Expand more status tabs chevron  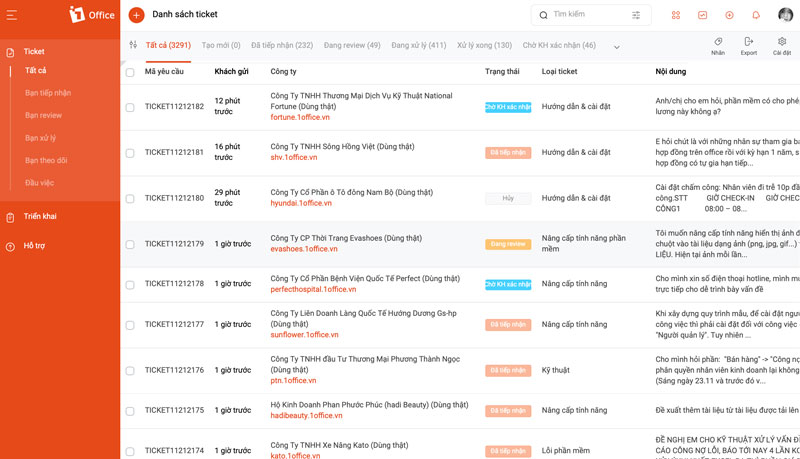click(616, 47)
